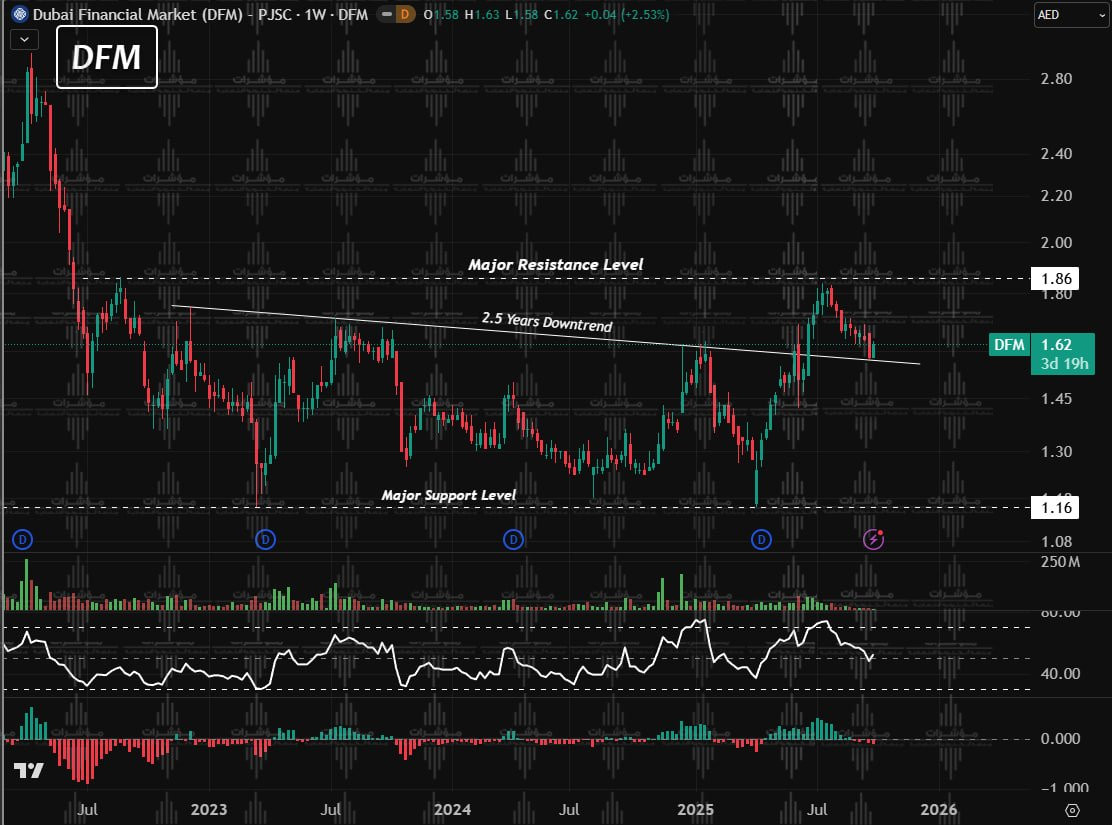Click the dividend D marker near 2025
Viewport: 1112px width, 825px height.
click(x=761, y=540)
